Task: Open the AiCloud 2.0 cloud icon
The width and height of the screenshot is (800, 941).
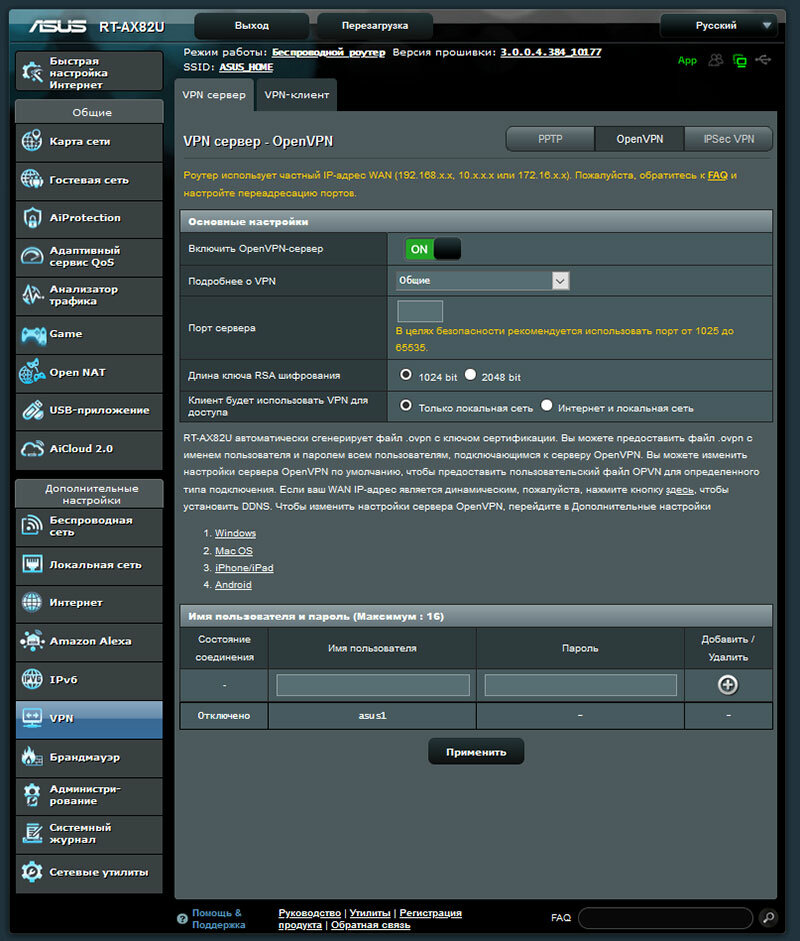Action: (32, 449)
